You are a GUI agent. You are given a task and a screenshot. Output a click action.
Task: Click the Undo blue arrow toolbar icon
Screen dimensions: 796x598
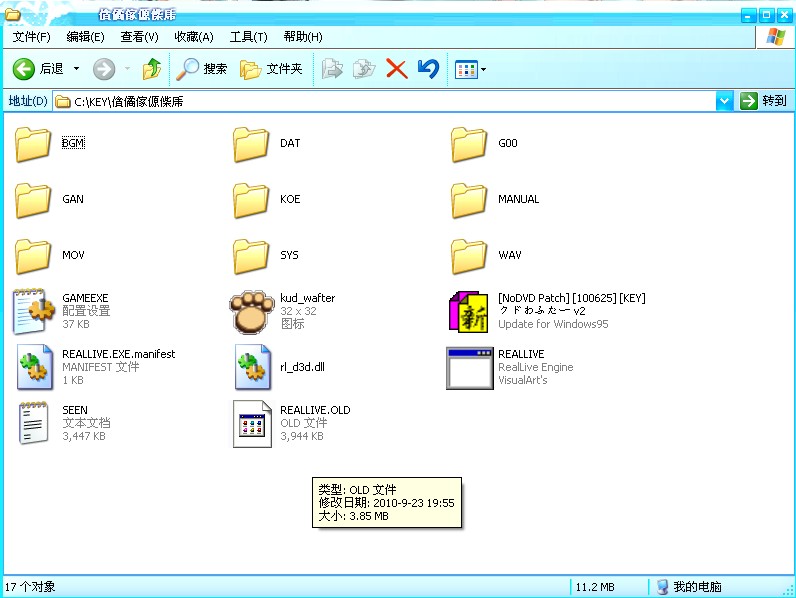428,69
